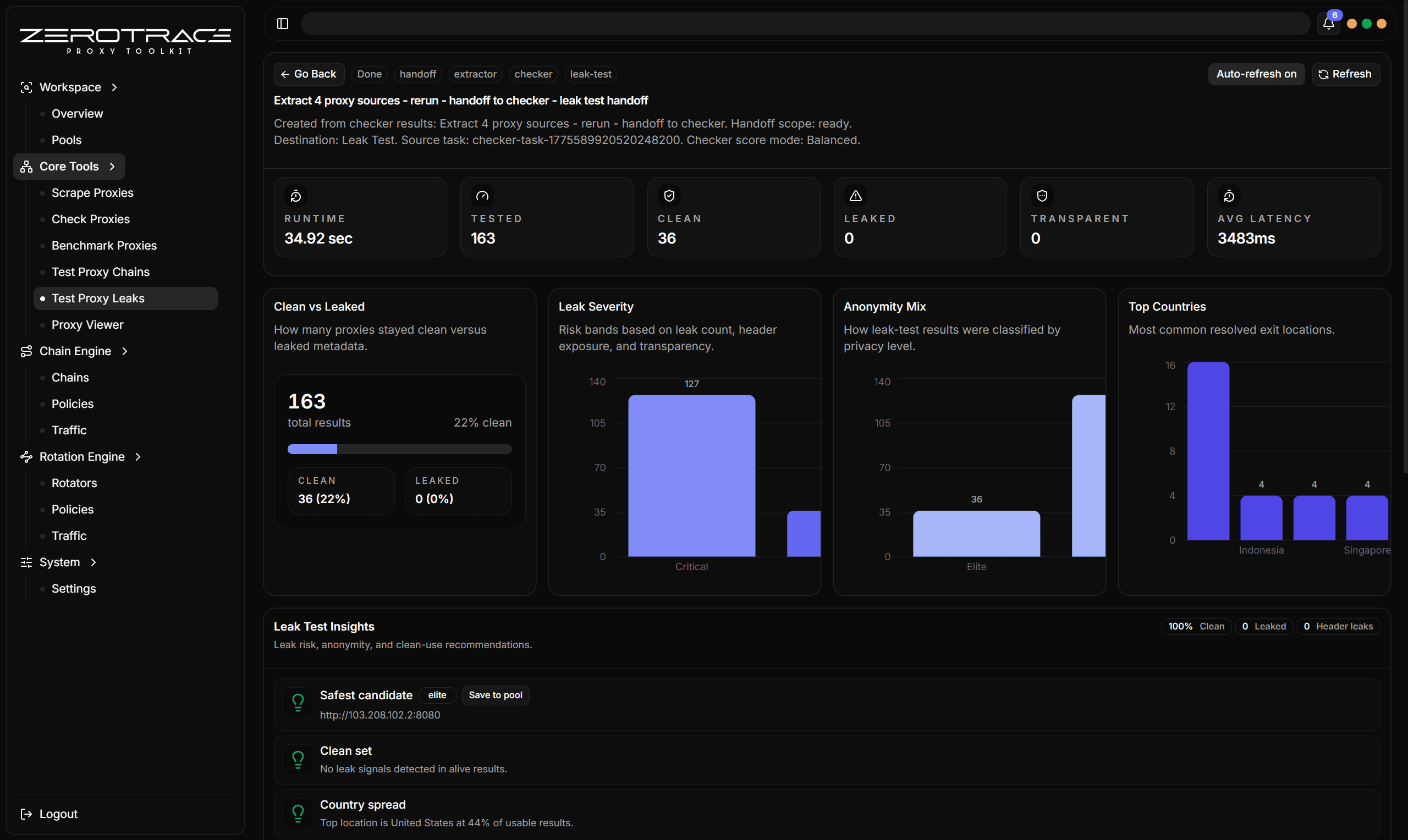1408x840 pixels.
Task: Click the Safest candidate lightbulb icon
Action: point(298,703)
